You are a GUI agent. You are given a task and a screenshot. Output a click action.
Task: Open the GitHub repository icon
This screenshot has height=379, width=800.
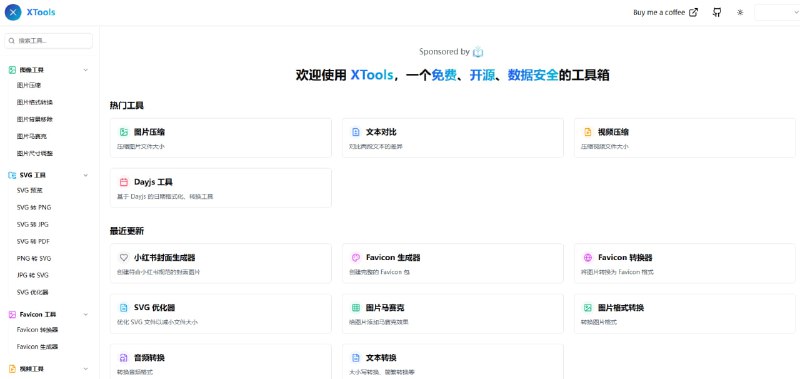click(x=717, y=12)
